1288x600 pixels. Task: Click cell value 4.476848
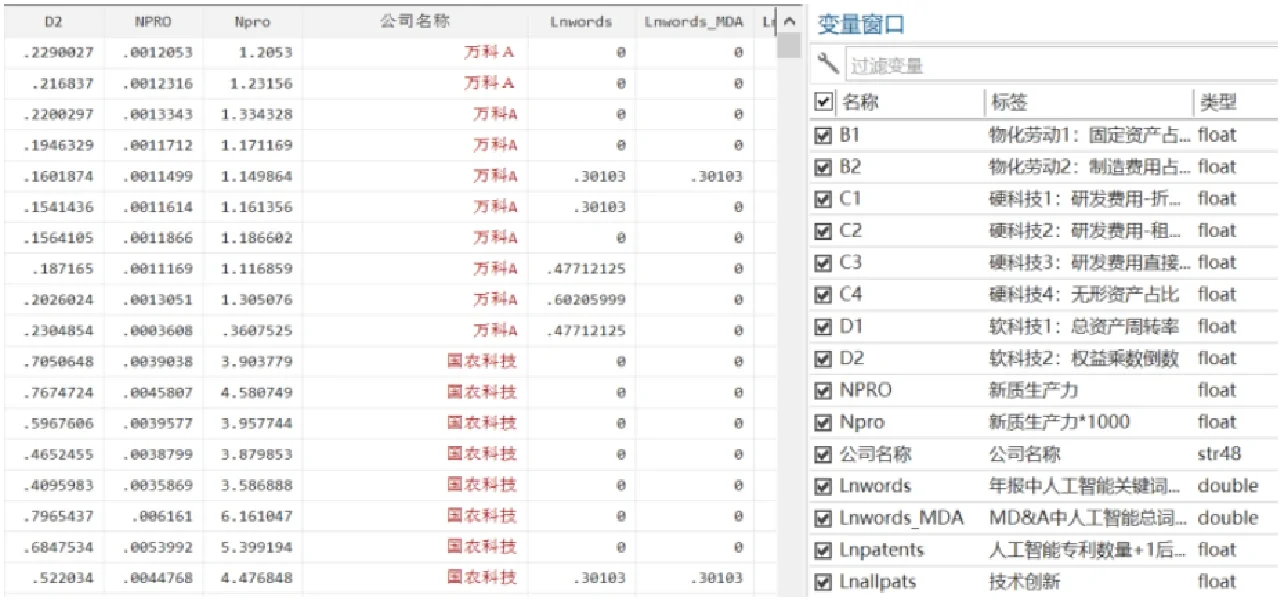tap(257, 578)
